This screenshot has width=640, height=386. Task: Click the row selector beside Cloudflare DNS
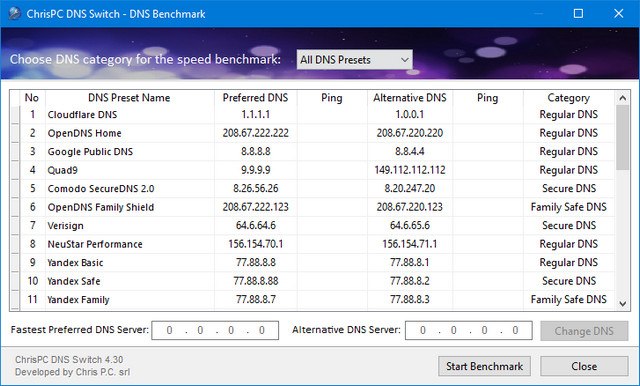pyautogui.click(x=15, y=115)
